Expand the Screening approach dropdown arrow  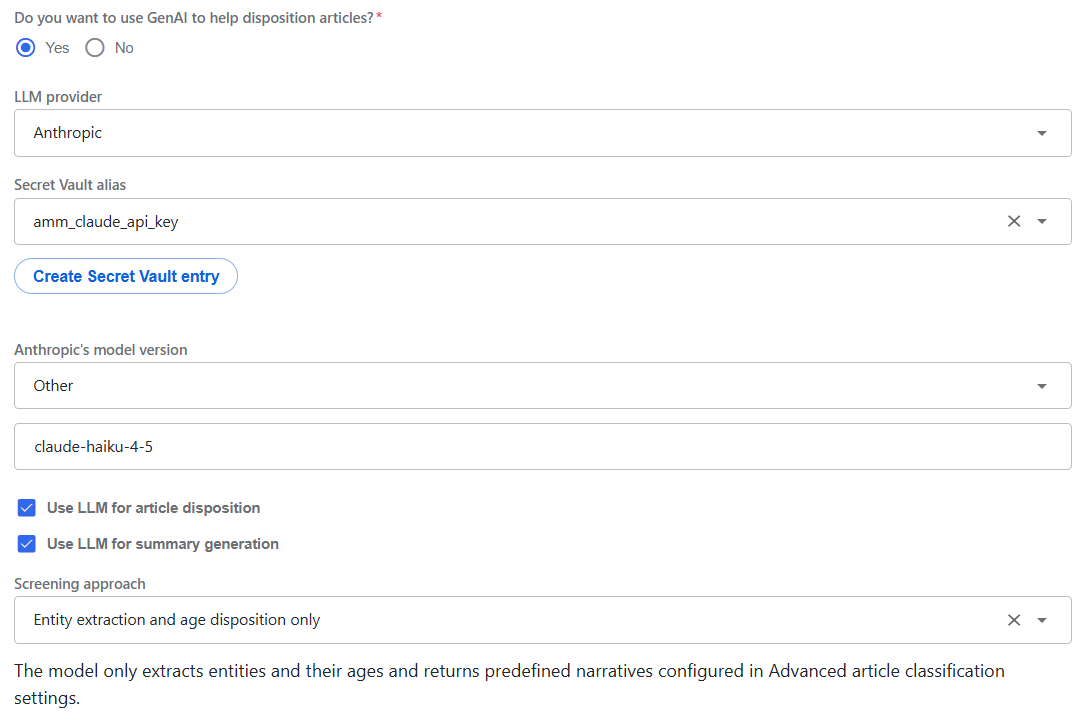(1041, 620)
